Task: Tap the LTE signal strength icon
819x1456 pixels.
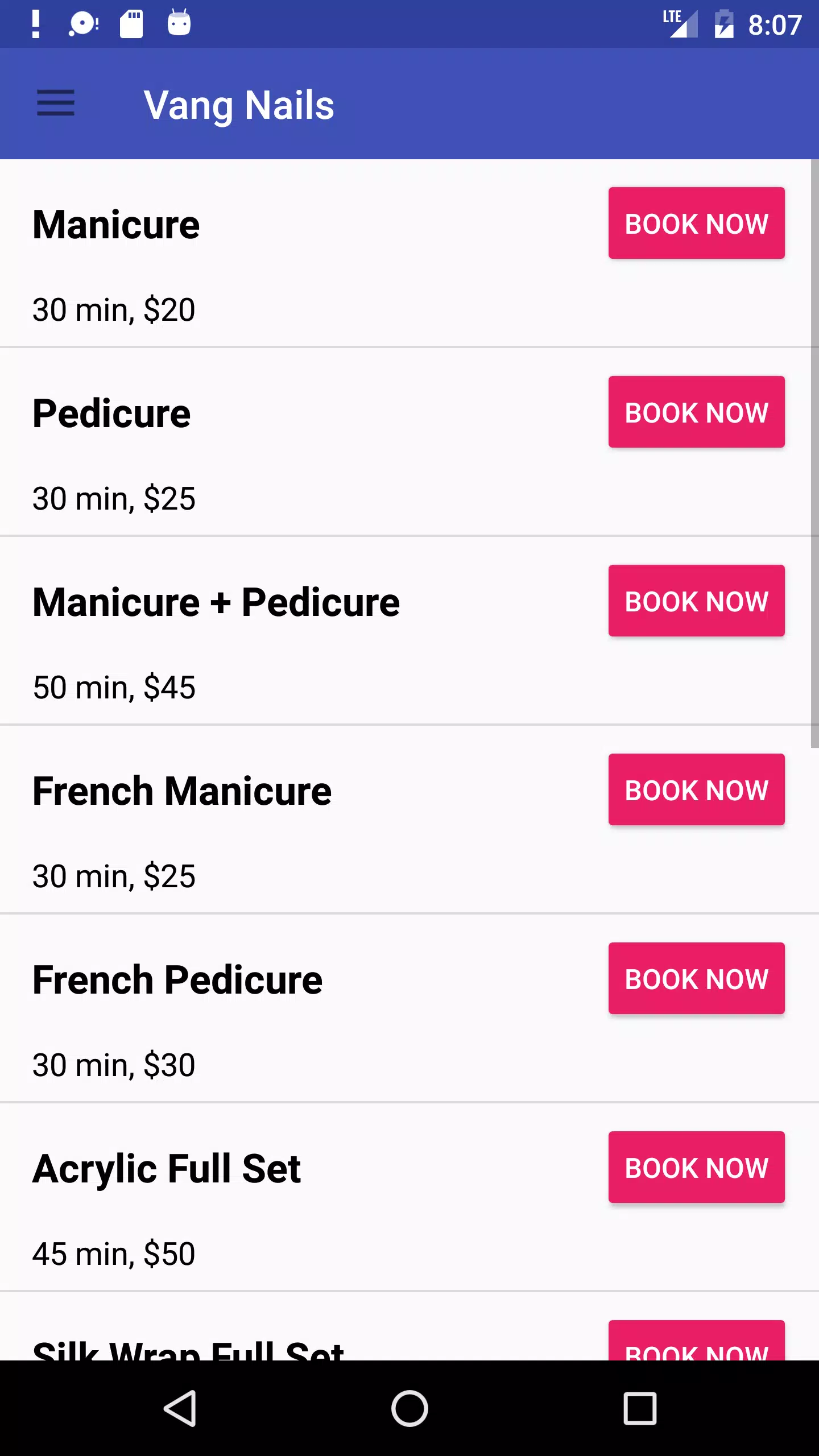Action: click(x=681, y=24)
